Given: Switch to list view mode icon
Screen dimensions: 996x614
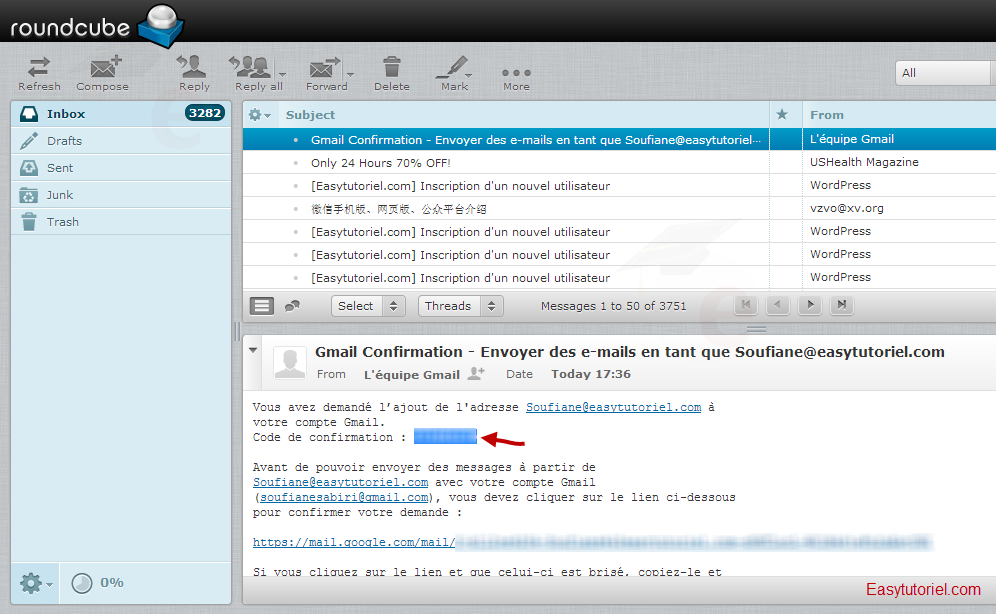Looking at the screenshot, I should pyautogui.click(x=262, y=306).
